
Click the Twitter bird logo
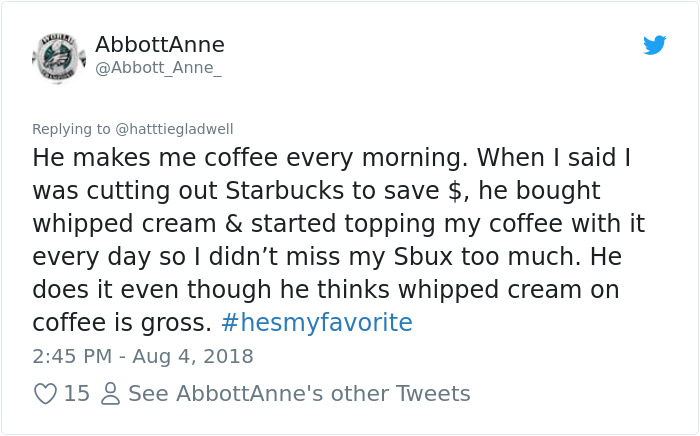pyautogui.click(x=654, y=46)
